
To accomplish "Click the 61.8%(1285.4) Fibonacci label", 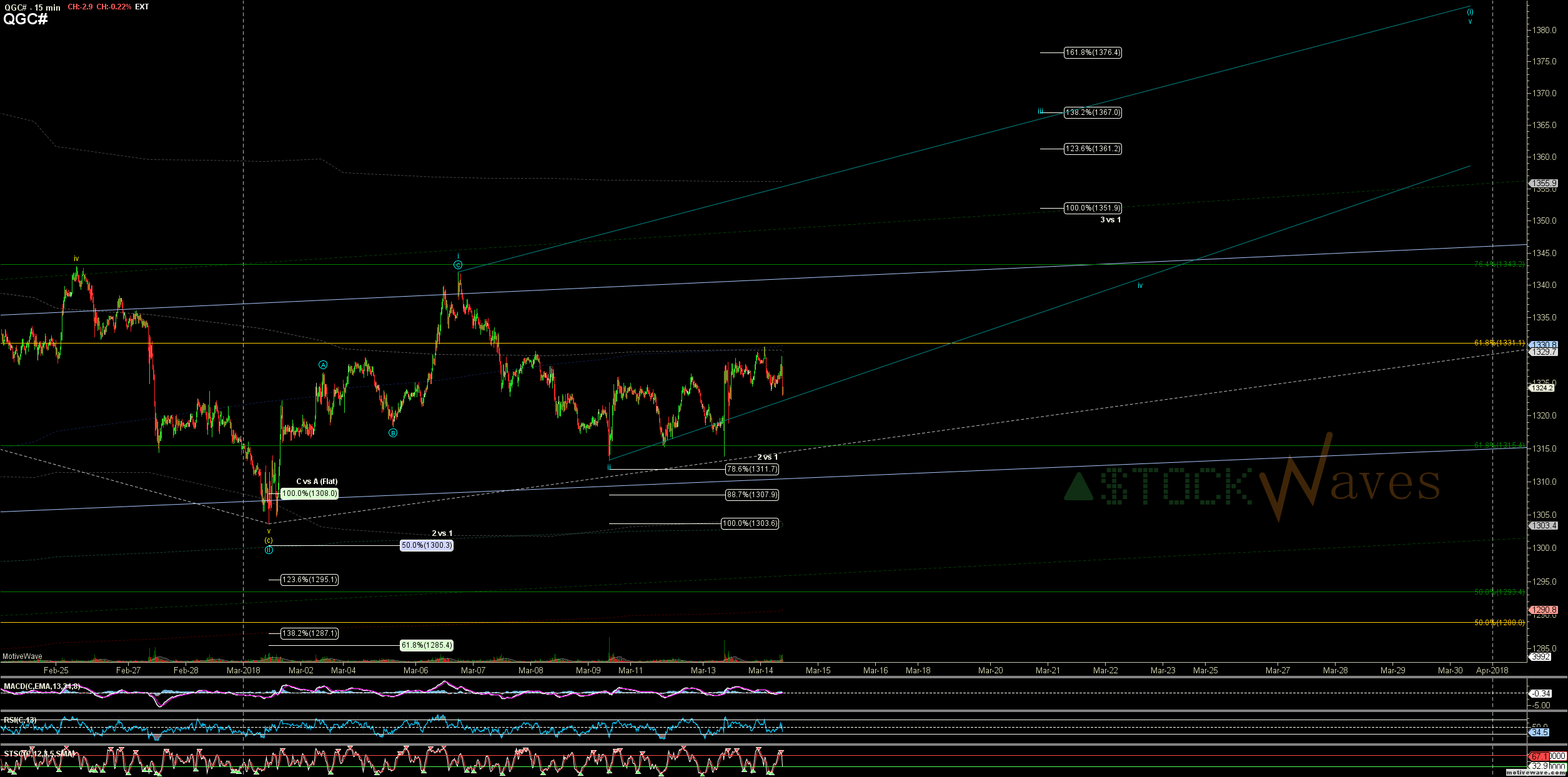I will 427,645.
